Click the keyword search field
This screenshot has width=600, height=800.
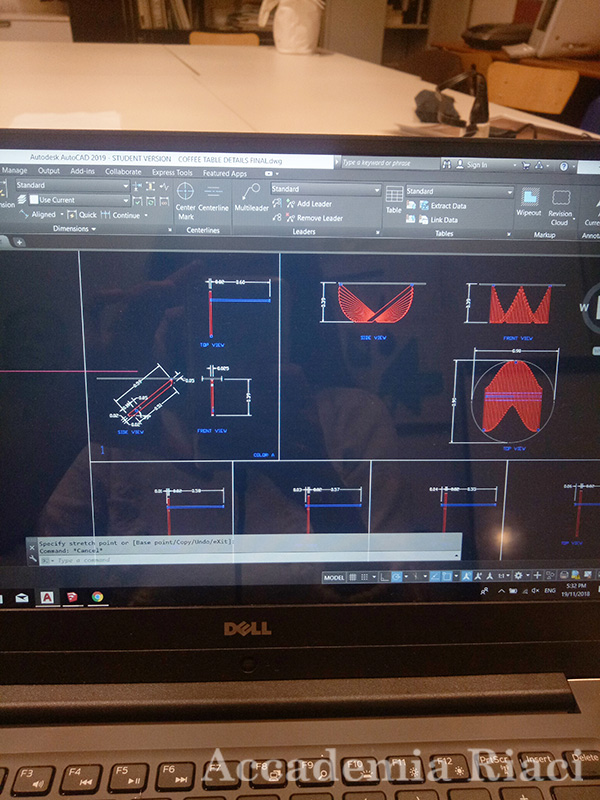(389, 163)
